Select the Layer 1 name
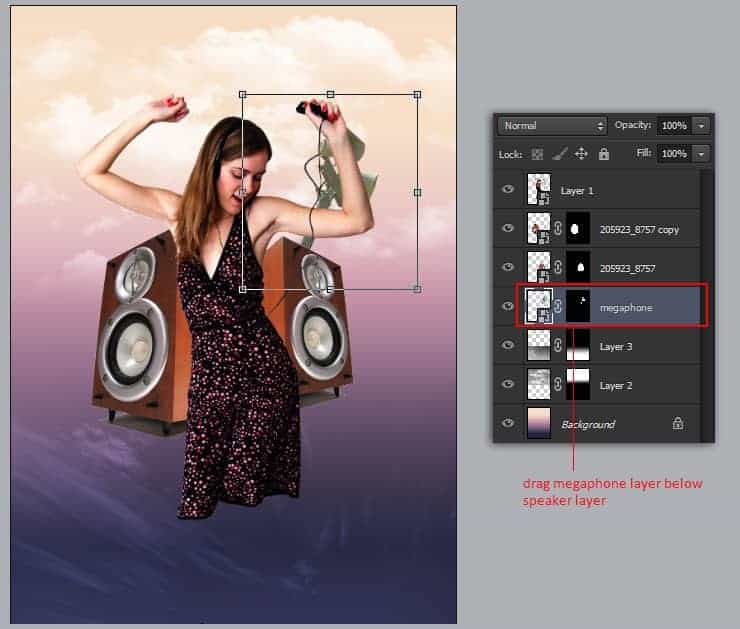 pos(577,191)
